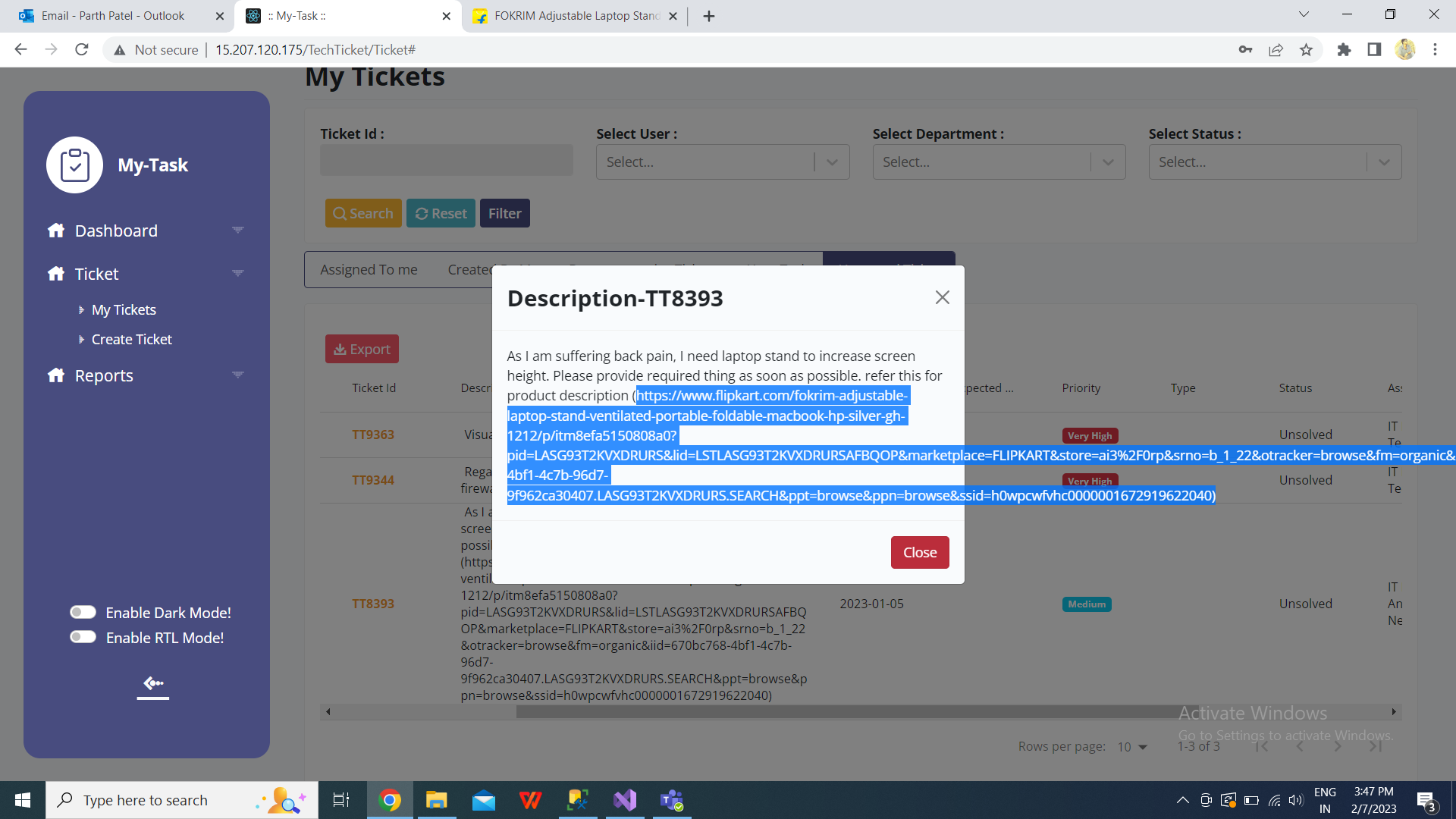This screenshot has height=819, width=1456.
Task: Click the Ticket Id input field
Action: coord(447,161)
